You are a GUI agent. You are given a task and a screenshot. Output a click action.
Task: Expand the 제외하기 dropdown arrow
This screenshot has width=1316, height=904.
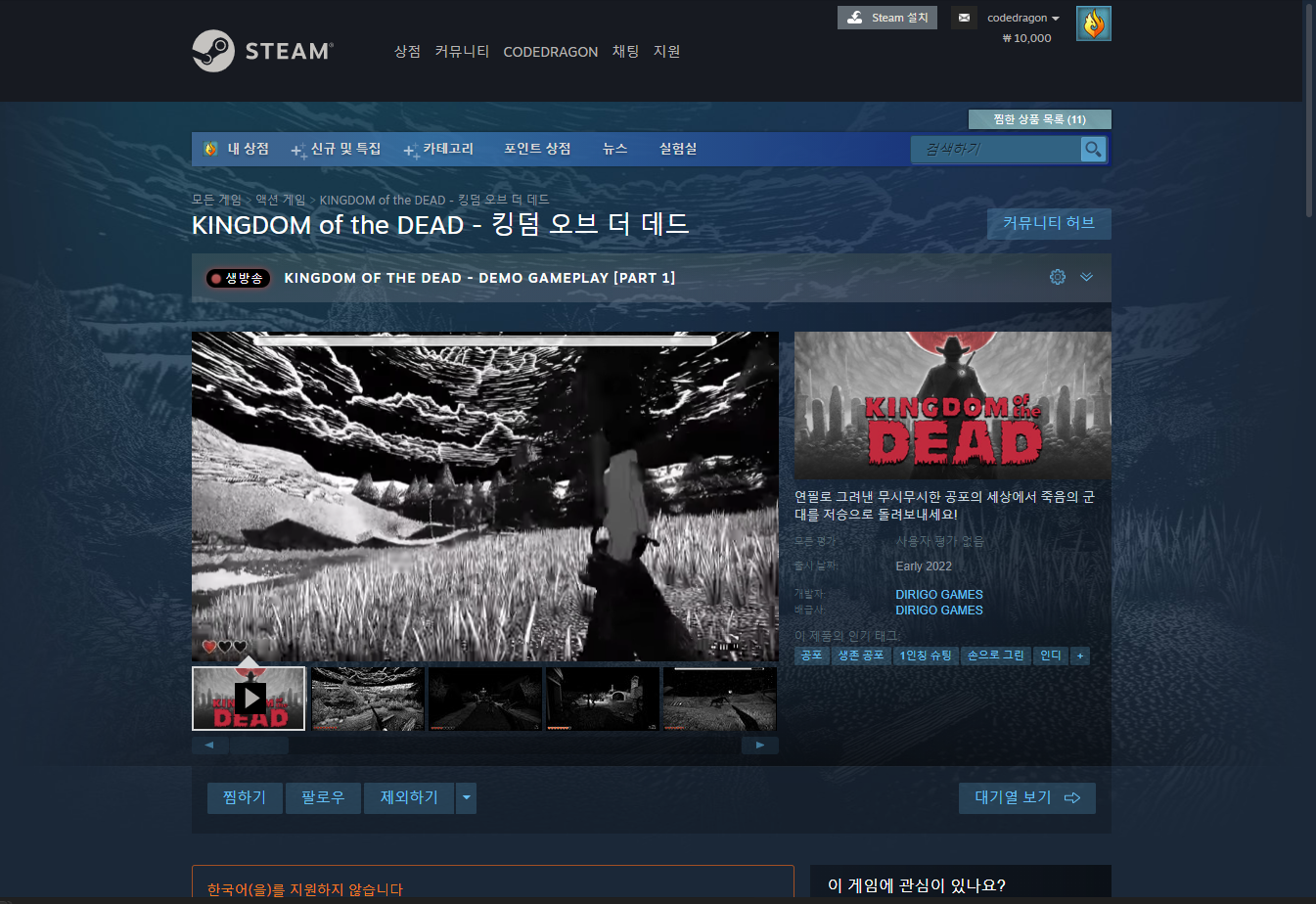467,798
